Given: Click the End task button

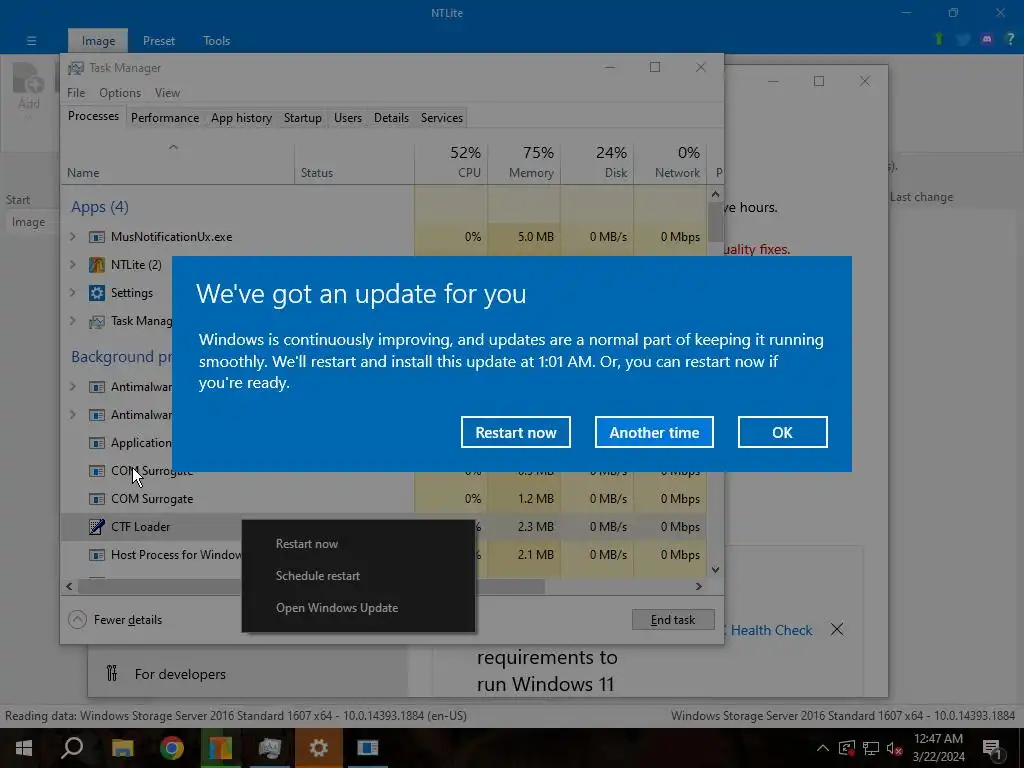Looking at the screenshot, I should point(673,620).
